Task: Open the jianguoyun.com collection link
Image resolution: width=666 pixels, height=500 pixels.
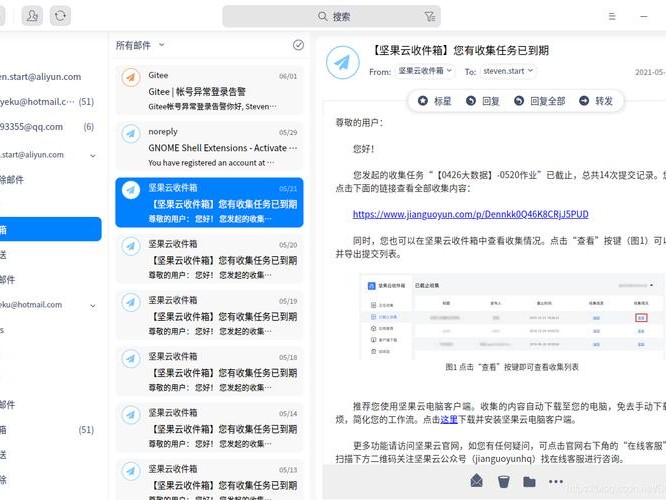Action: point(471,214)
